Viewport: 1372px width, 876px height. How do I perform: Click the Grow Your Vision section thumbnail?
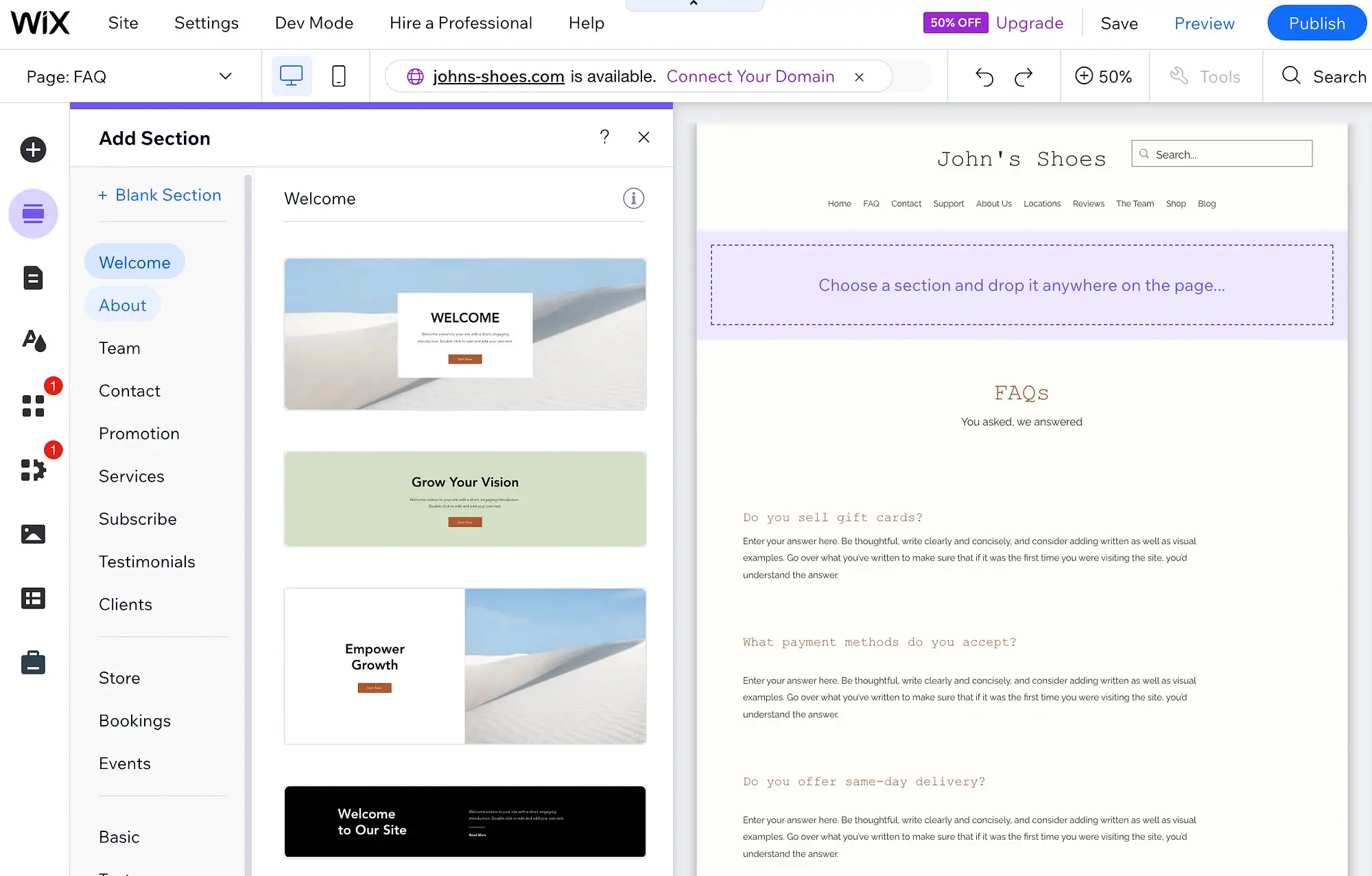point(465,498)
